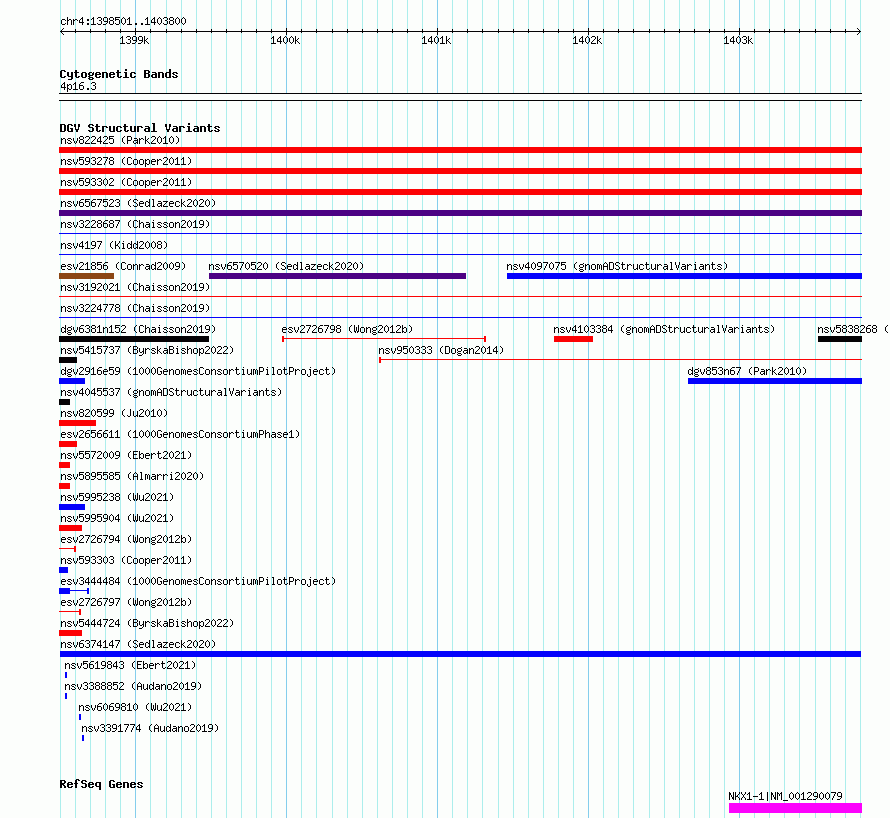Click the 1402k ruler position

(x=587, y=40)
